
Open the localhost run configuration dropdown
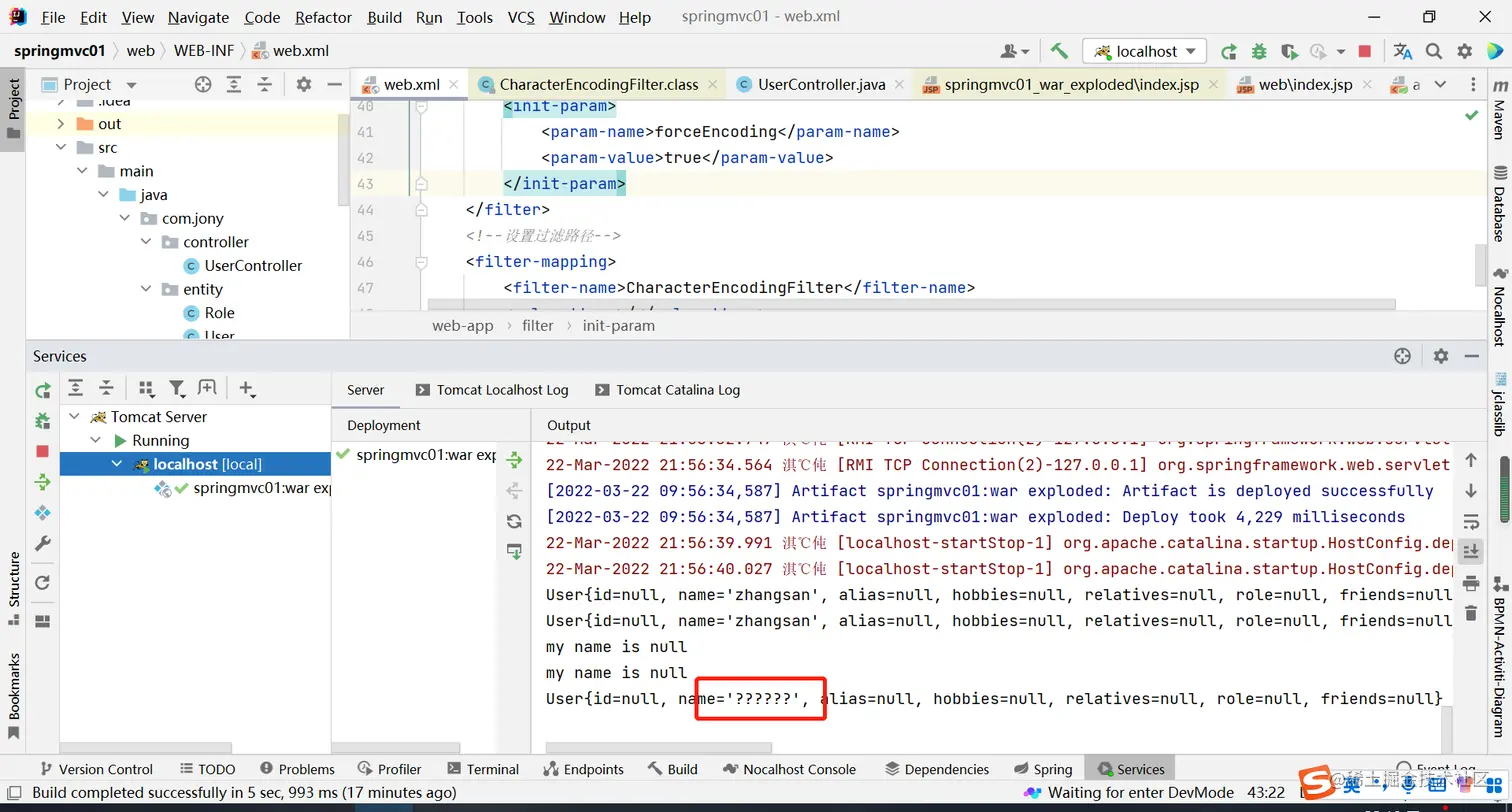1146,51
